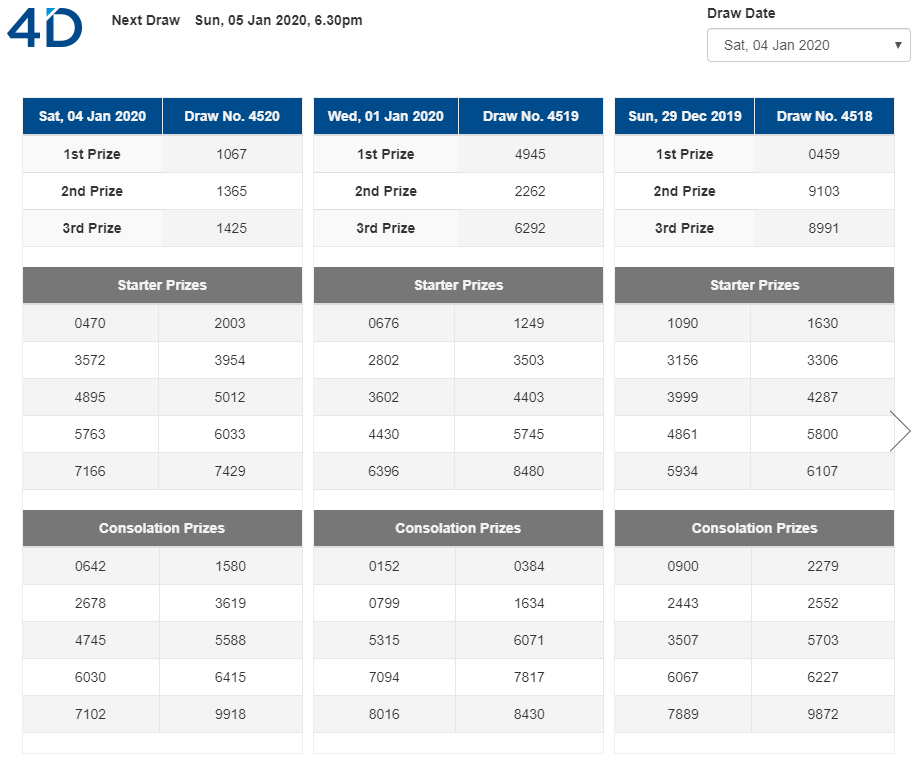Select starter number 1090
This screenshot has height=782, width=918.
683,323
